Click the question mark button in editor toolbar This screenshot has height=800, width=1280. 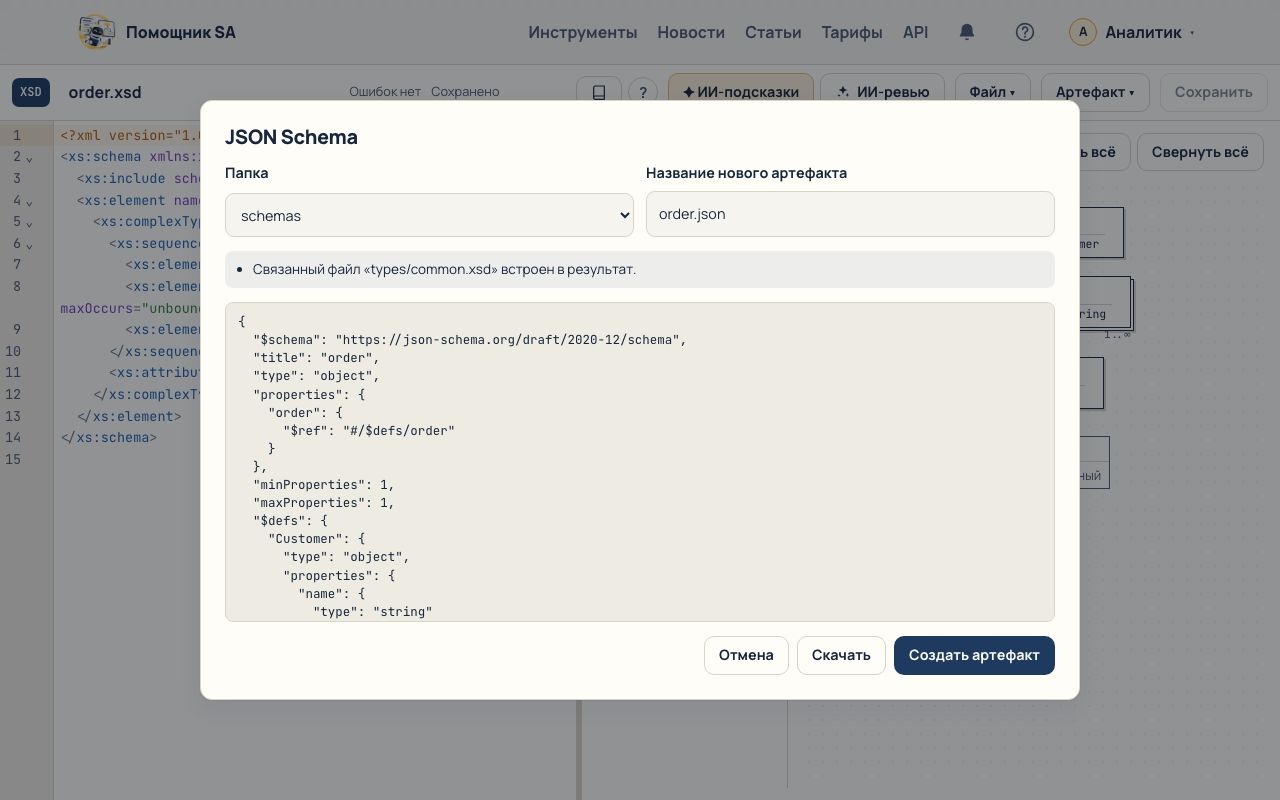643,92
